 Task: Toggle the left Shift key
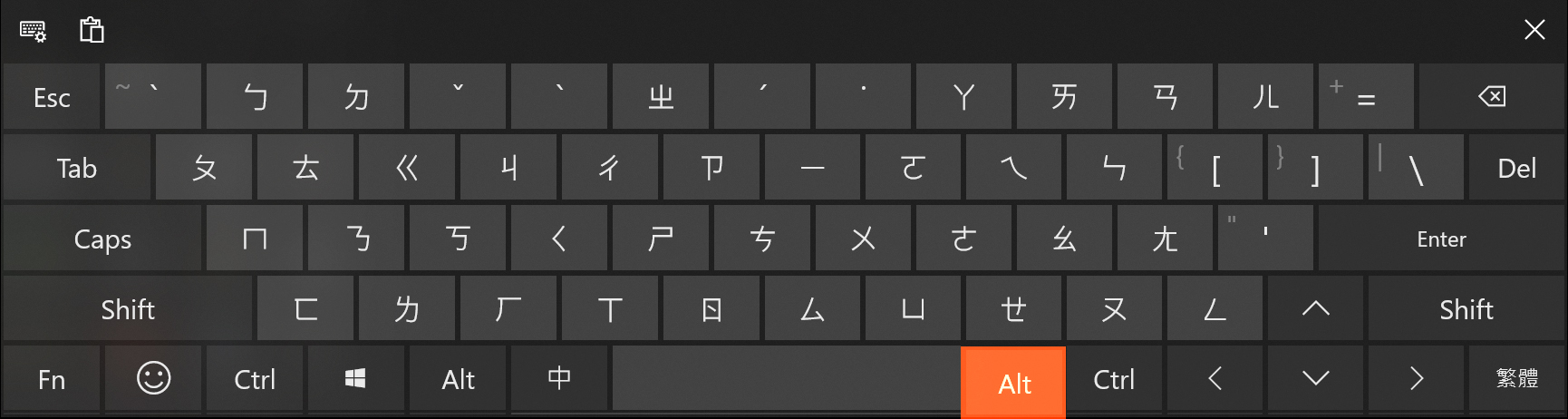[128, 309]
